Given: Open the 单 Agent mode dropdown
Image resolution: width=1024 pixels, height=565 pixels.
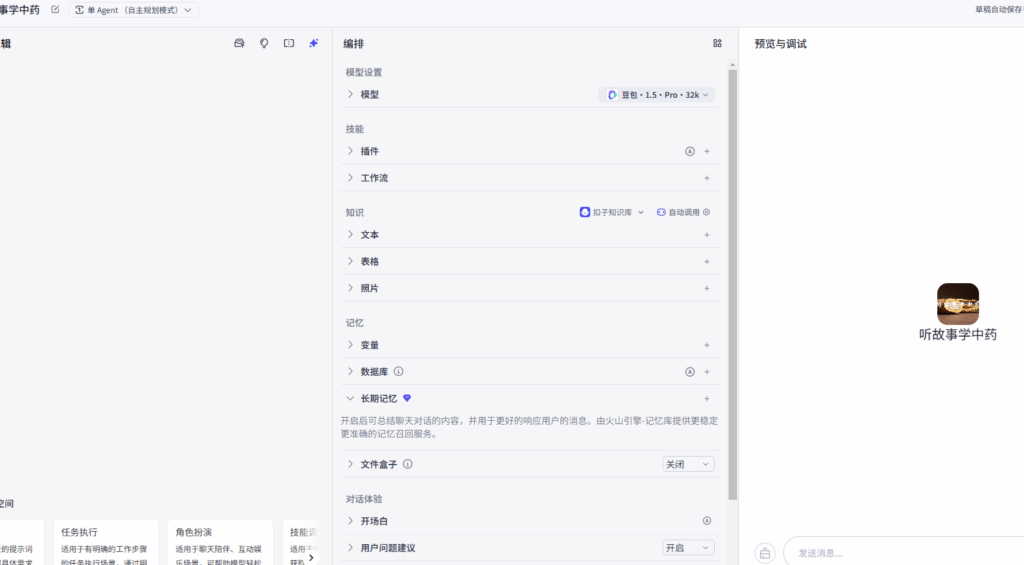Looking at the screenshot, I should tap(133, 10).
